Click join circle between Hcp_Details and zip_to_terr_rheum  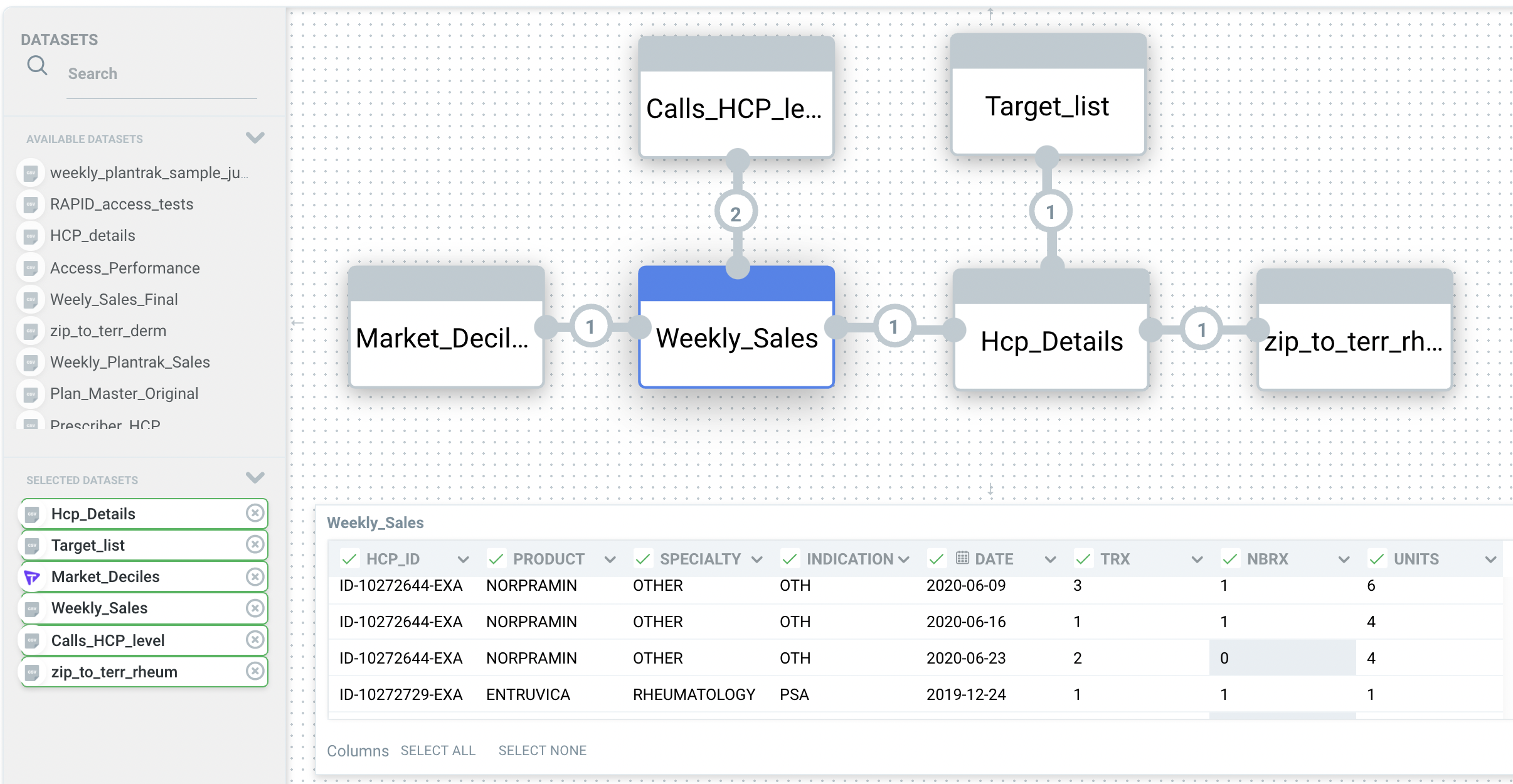coord(1201,329)
